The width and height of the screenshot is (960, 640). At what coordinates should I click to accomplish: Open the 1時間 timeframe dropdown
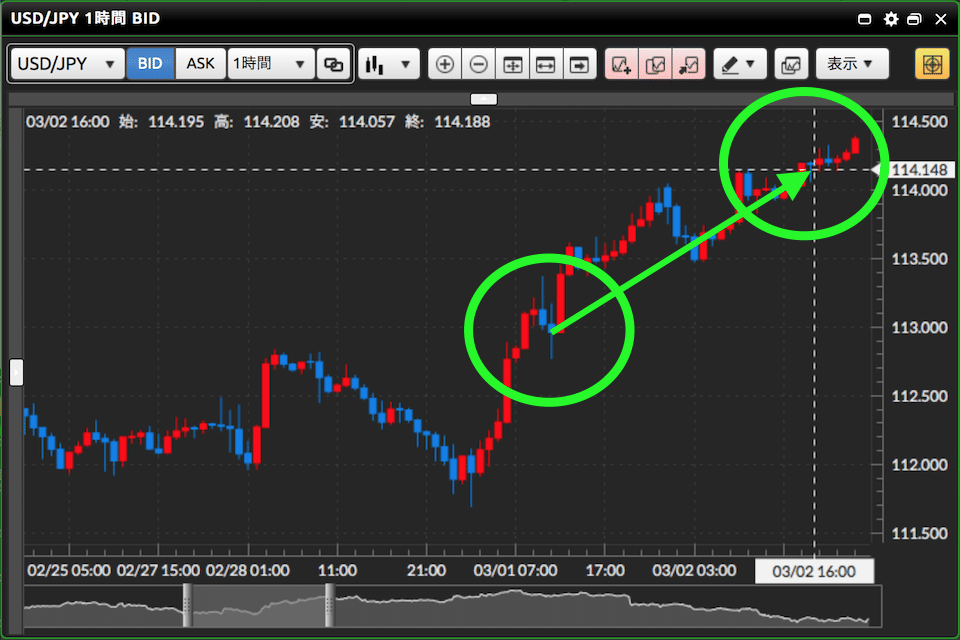271,64
